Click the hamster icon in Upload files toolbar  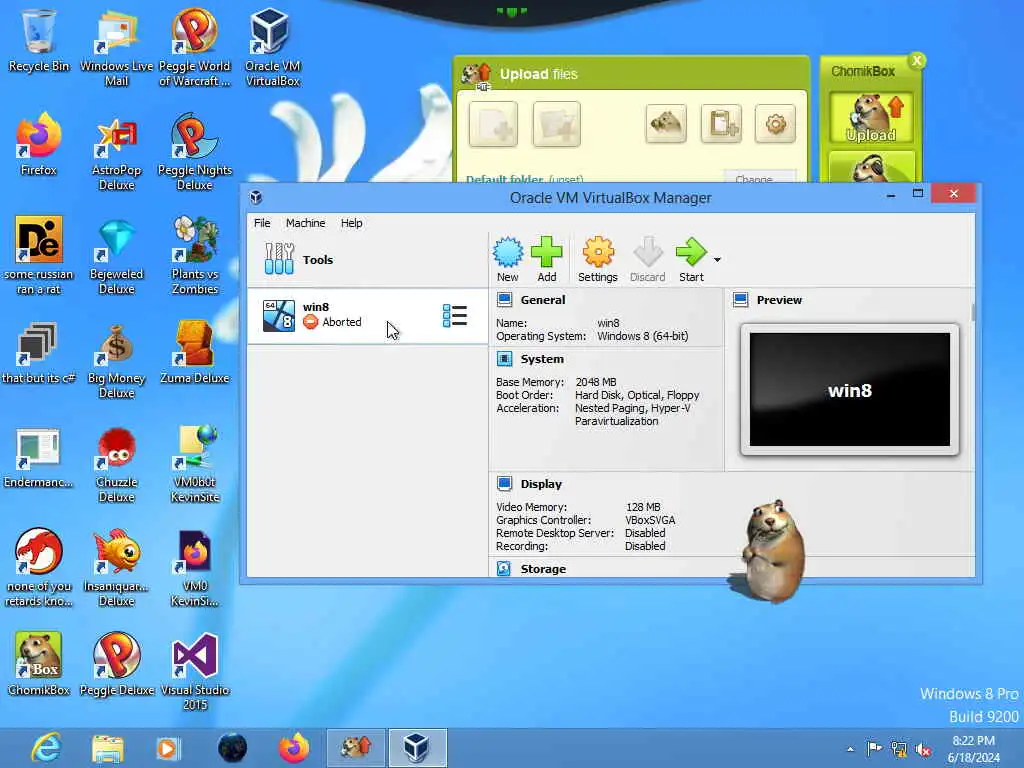pos(666,123)
